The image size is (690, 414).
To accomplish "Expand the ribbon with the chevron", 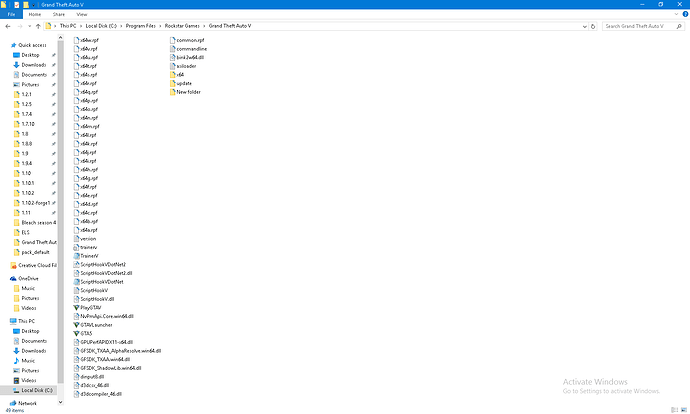I will coord(676,15).
